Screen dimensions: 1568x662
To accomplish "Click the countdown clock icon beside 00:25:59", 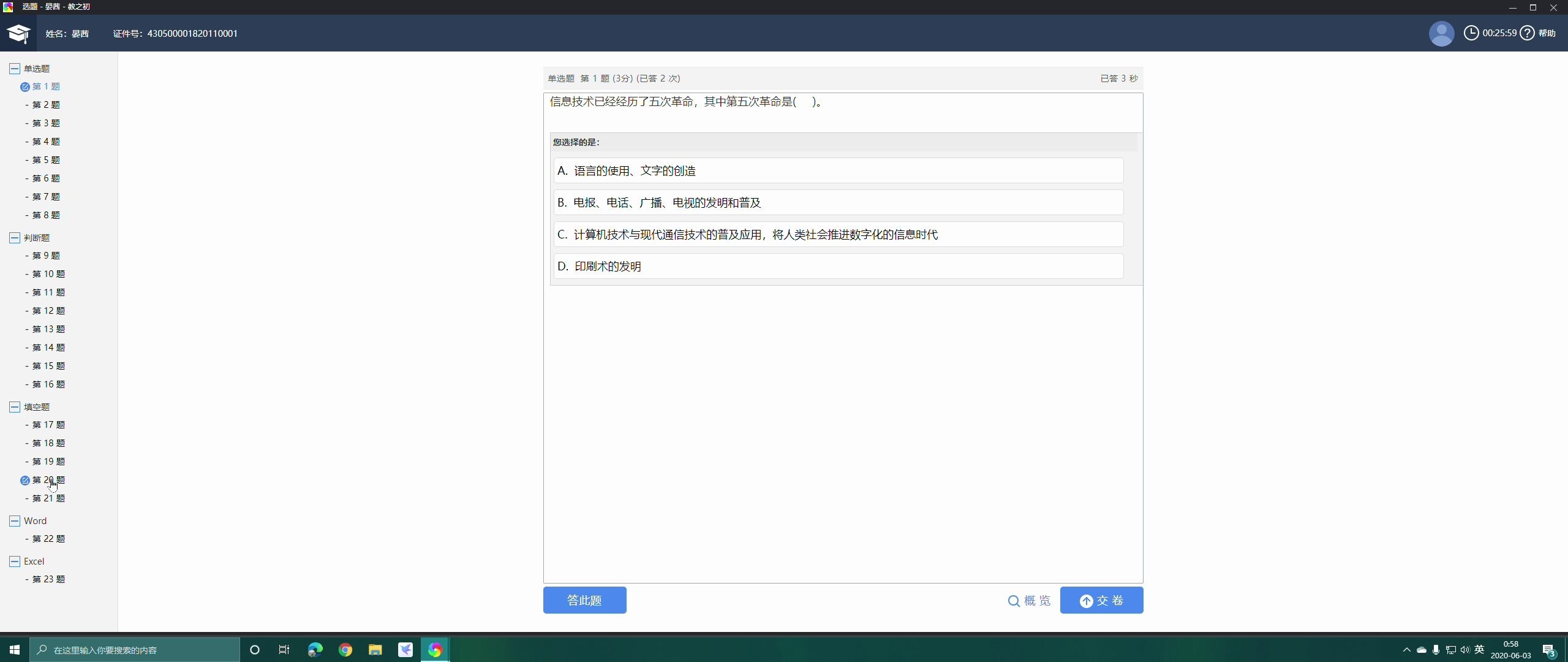I will pos(1471,33).
